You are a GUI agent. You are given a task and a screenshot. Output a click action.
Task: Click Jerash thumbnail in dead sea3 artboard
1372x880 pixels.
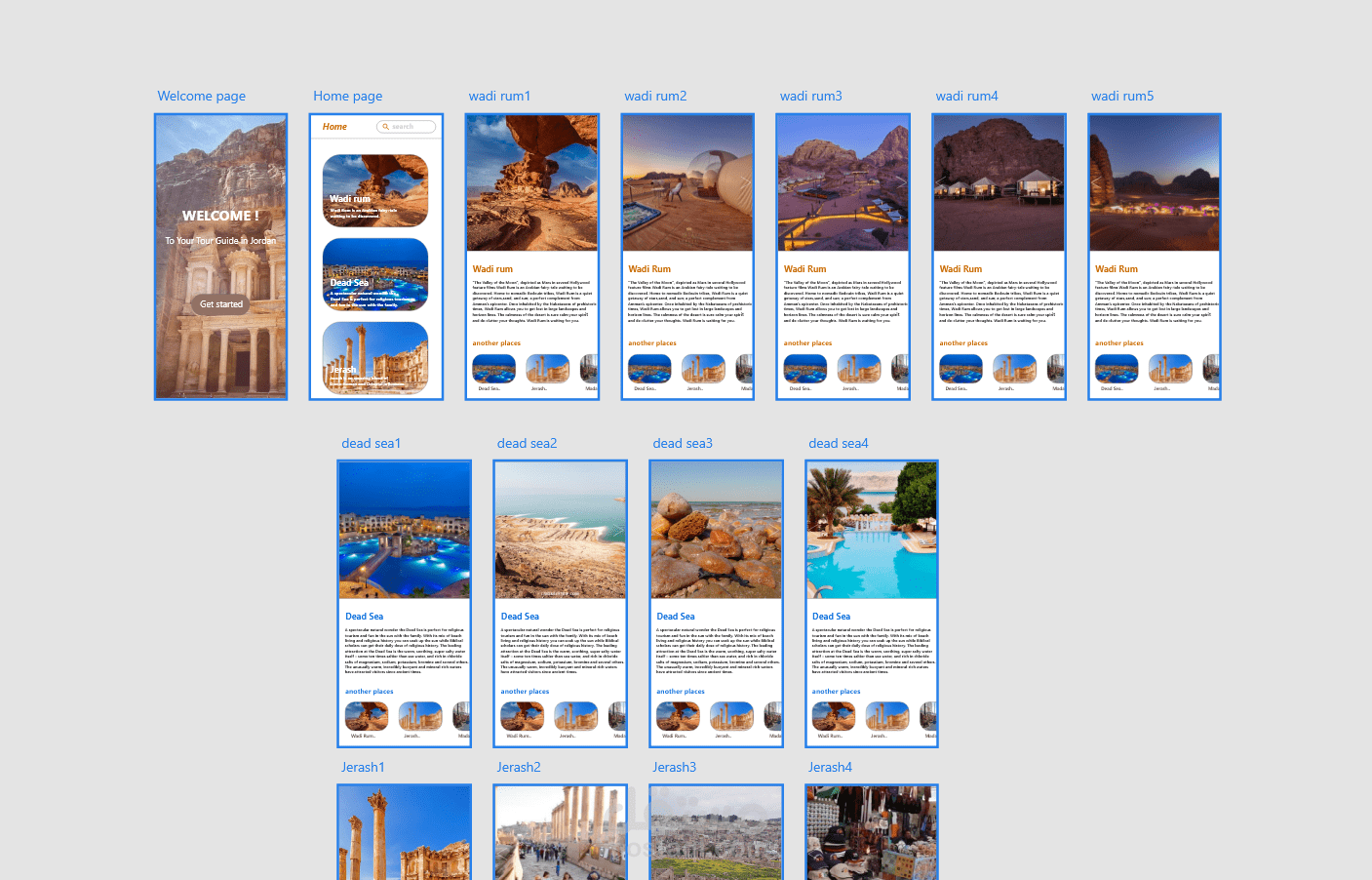click(x=731, y=716)
